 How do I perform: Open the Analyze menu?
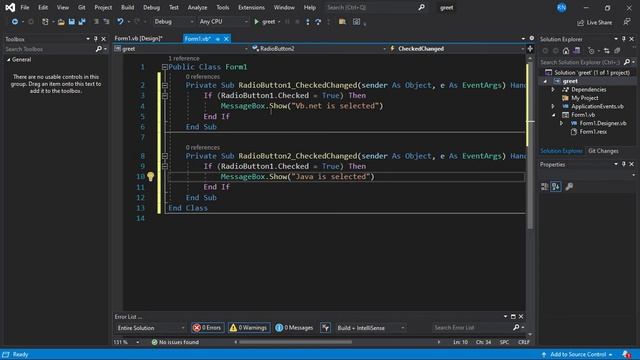197,7
